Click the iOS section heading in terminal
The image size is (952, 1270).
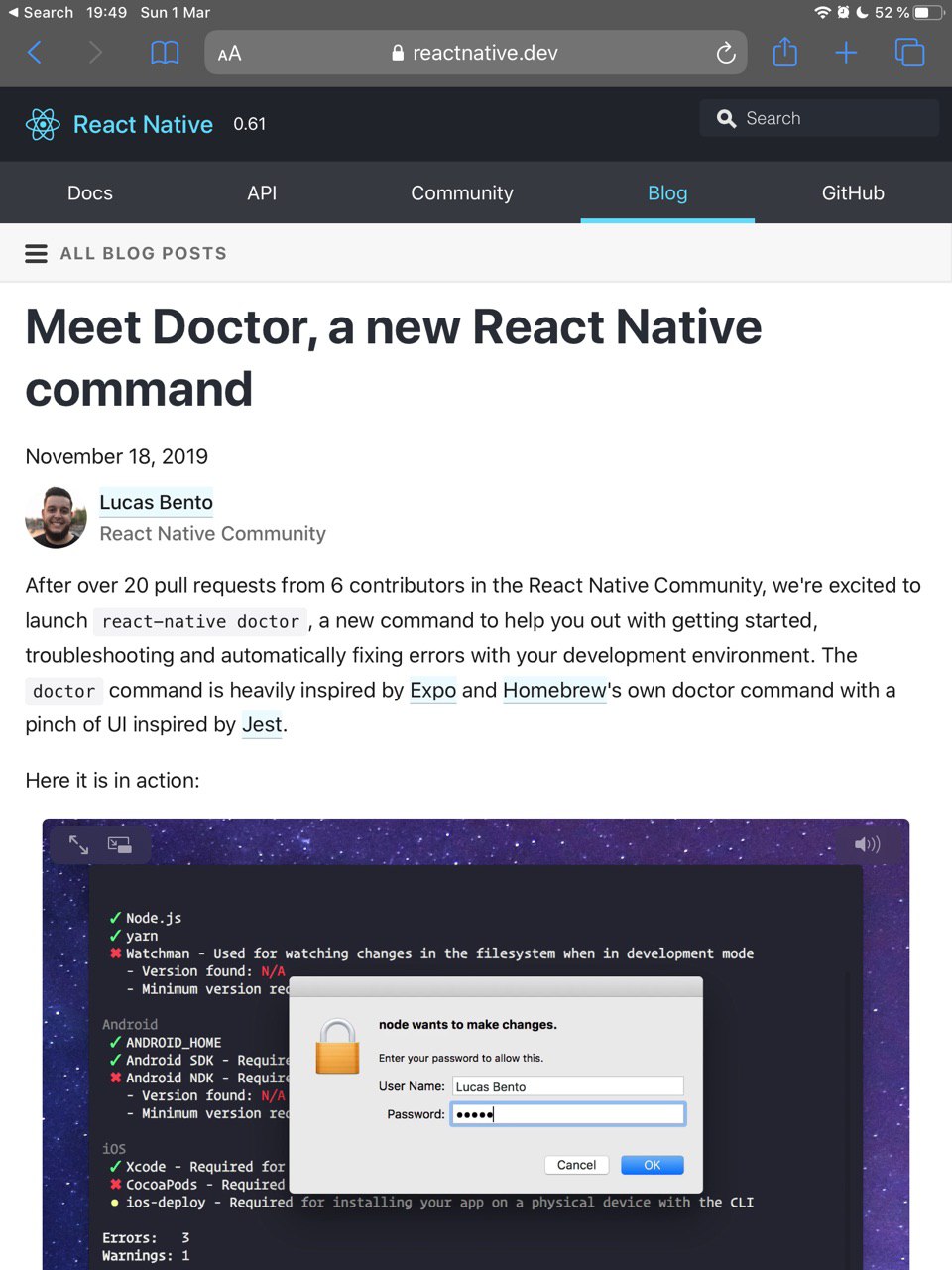(x=114, y=1148)
